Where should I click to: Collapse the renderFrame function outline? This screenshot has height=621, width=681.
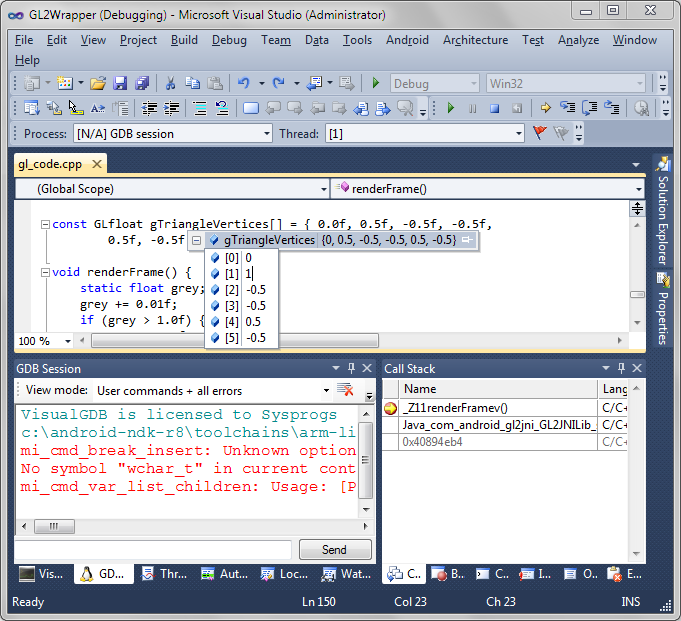[45, 272]
